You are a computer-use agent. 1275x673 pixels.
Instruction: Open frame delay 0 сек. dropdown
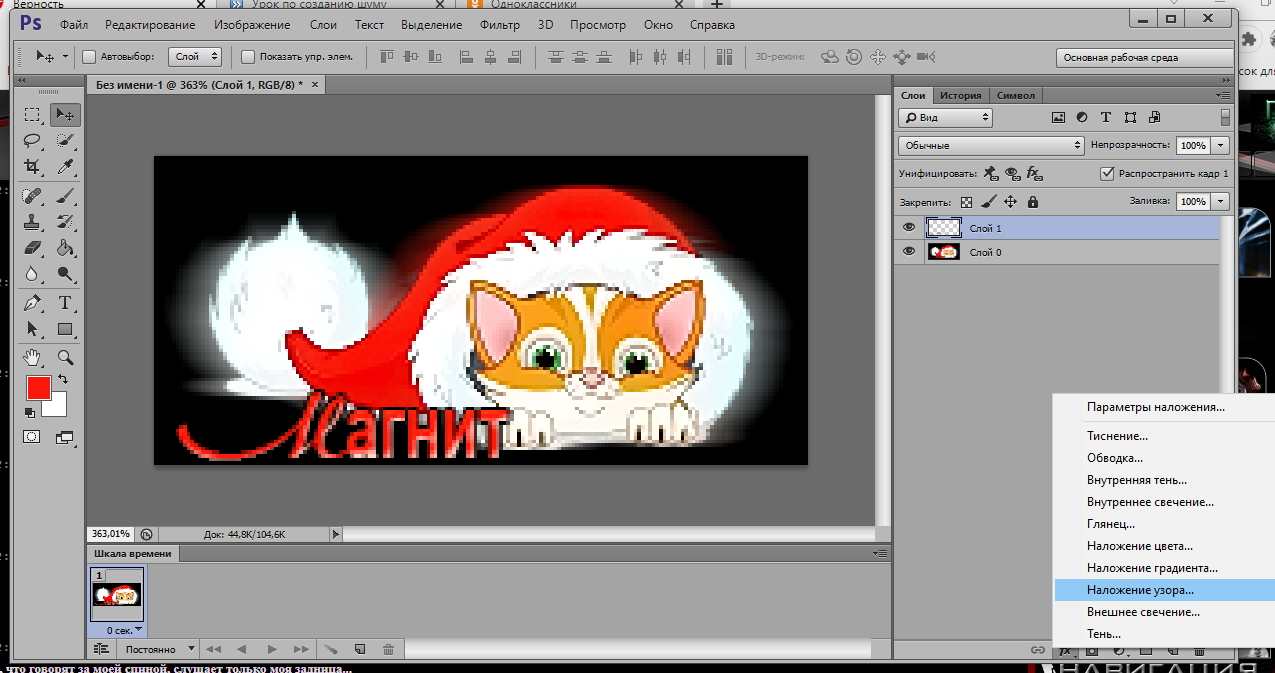click(123, 630)
